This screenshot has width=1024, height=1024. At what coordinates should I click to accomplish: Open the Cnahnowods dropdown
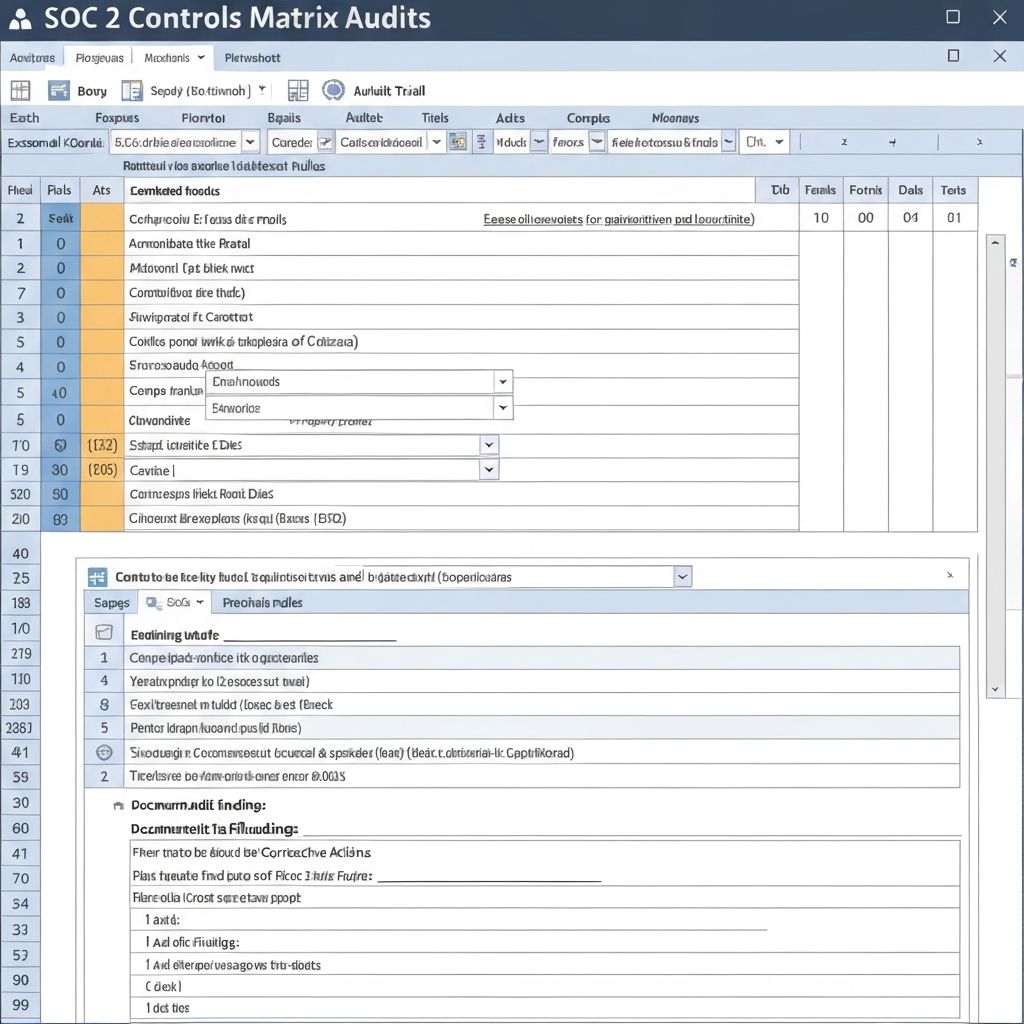click(503, 382)
